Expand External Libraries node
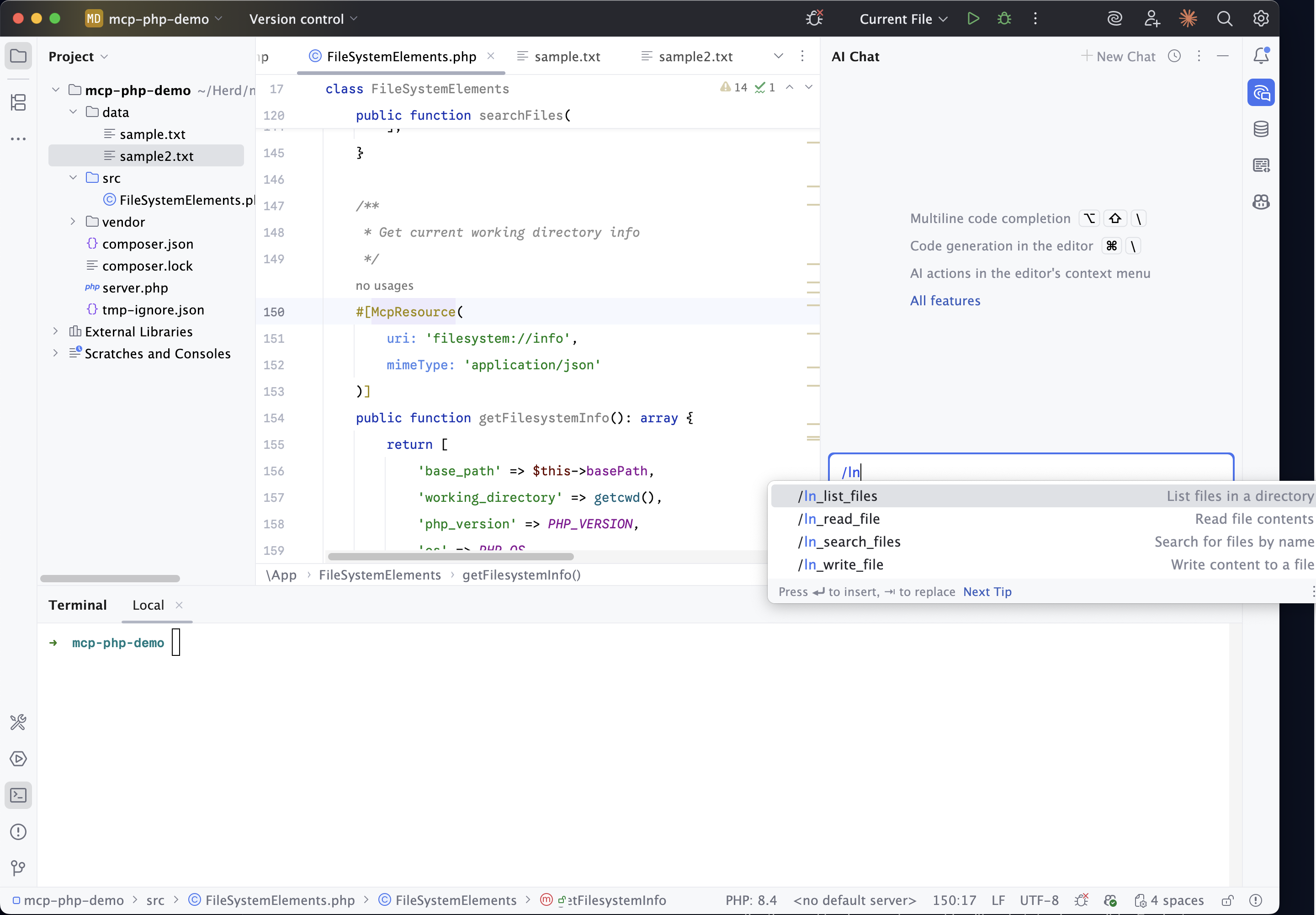1316x915 pixels. coord(56,331)
